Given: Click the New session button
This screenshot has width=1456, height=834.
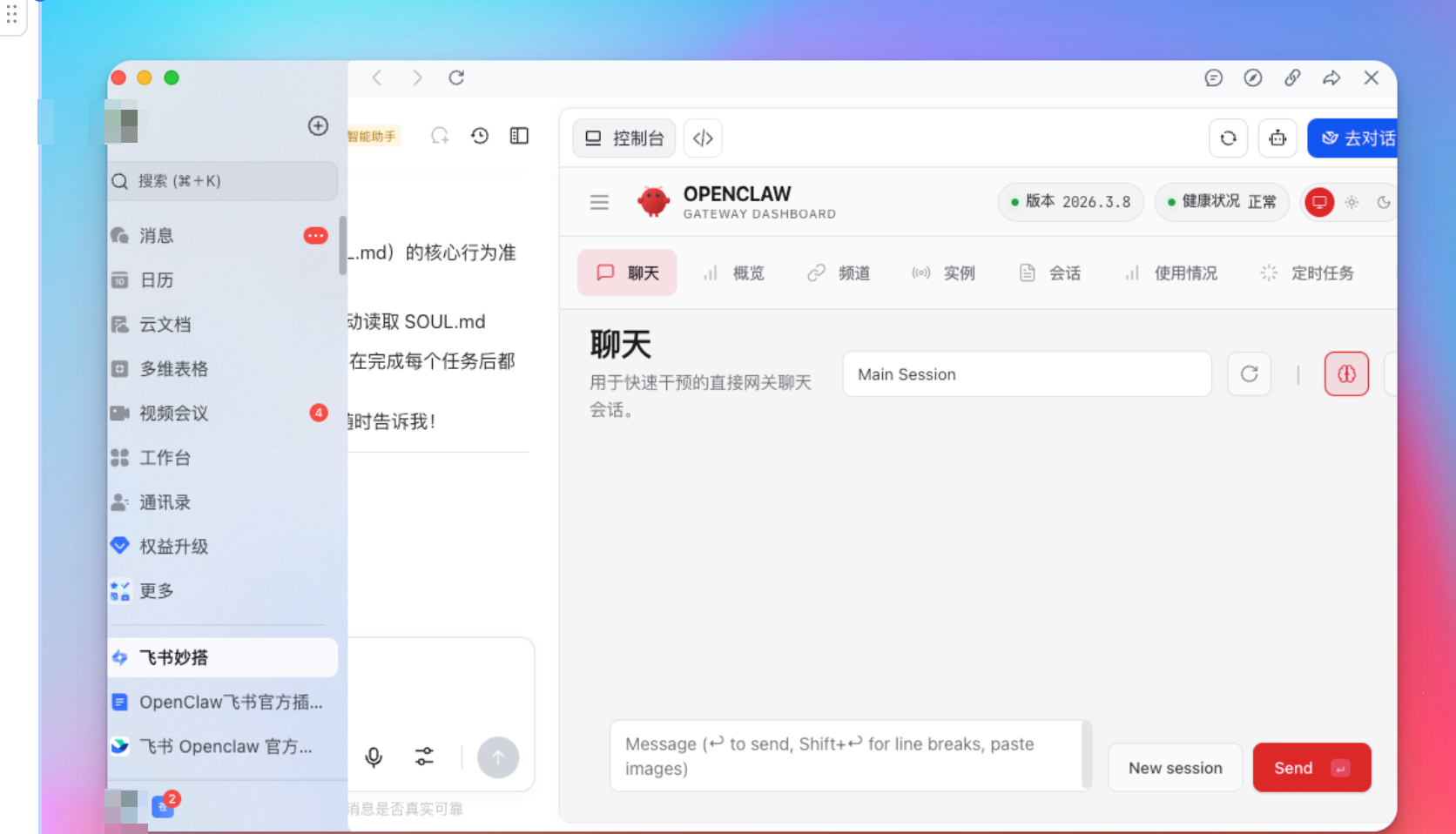Looking at the screenshot, I should click(x=1175, y=768).
